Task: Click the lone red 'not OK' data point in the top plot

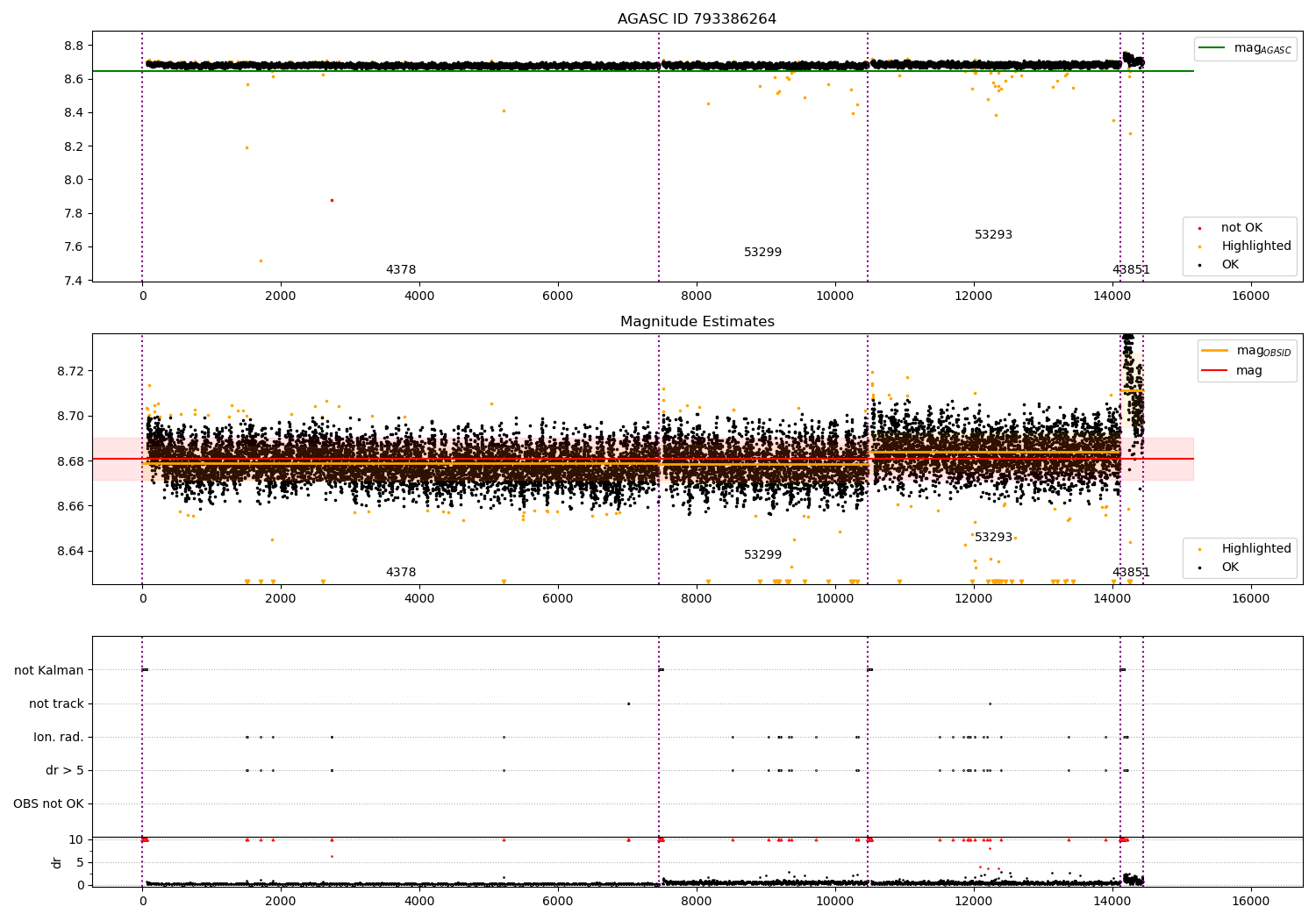Action: pyautogui.click(x=332, y=200)
